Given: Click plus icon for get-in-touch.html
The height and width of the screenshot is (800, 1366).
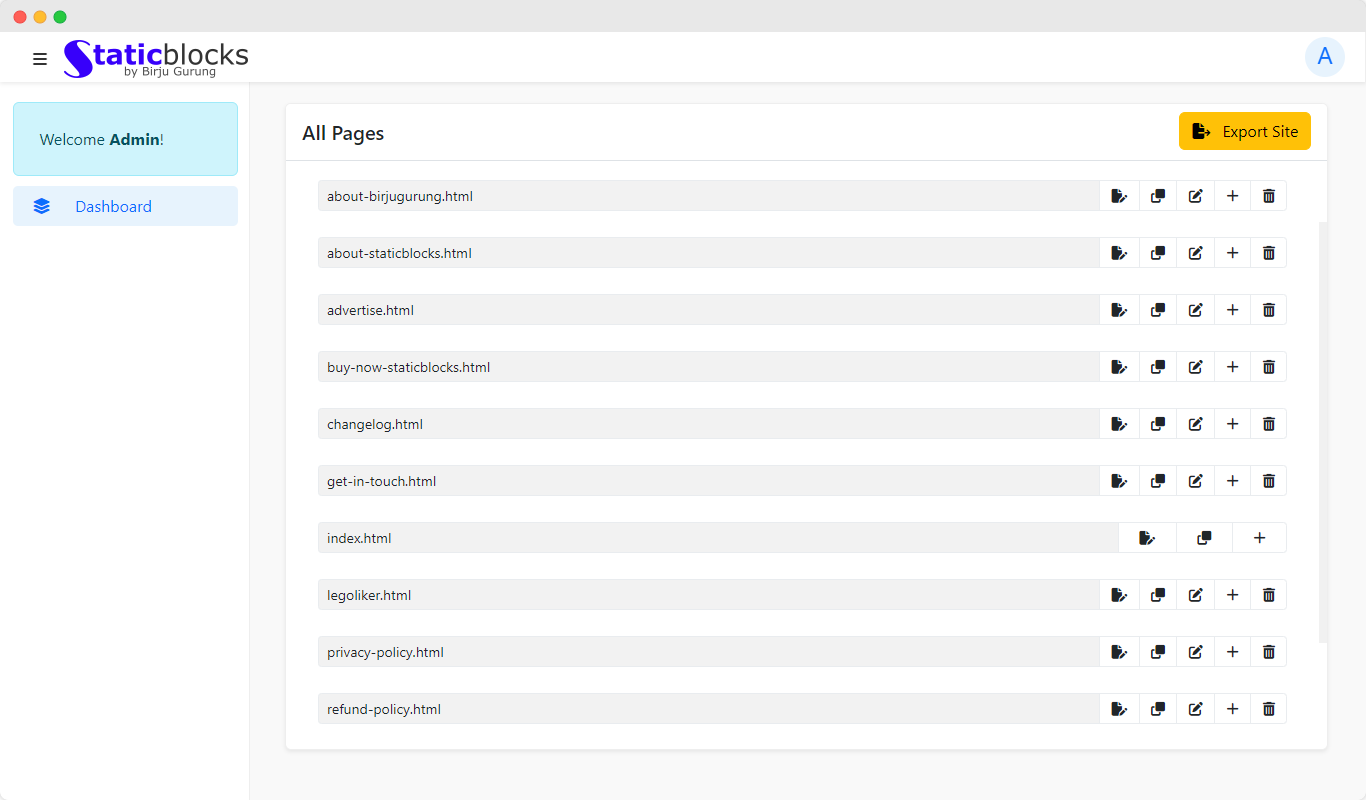Looking at the screenshot, I should coord(1232,481).
